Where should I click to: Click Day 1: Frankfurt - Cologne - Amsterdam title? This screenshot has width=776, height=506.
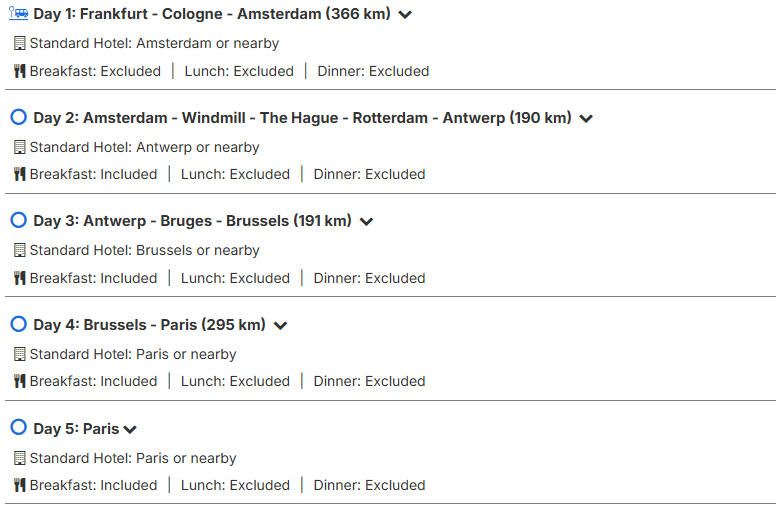pos(212,15)
